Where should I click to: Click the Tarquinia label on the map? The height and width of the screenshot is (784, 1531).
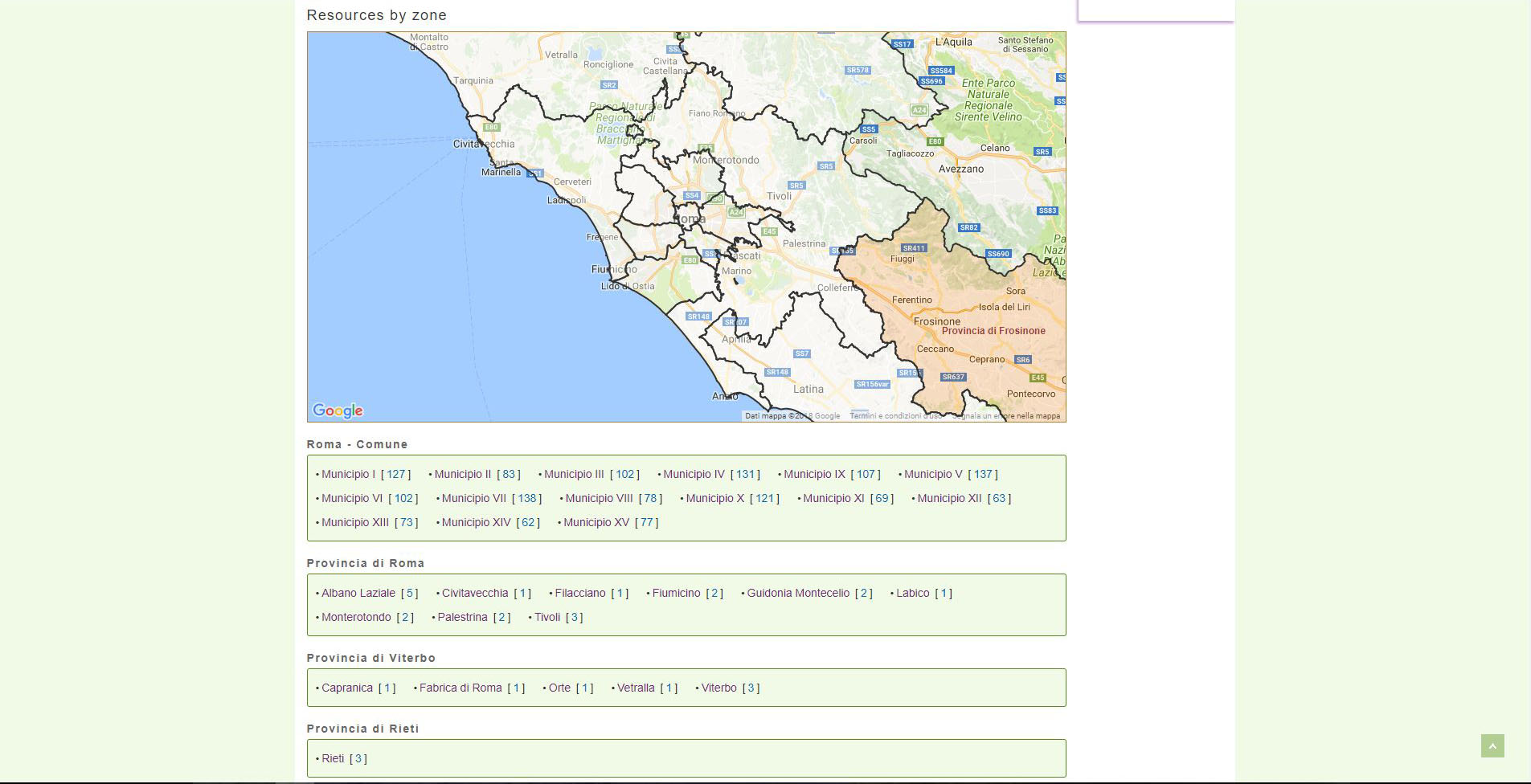point(473,80)
